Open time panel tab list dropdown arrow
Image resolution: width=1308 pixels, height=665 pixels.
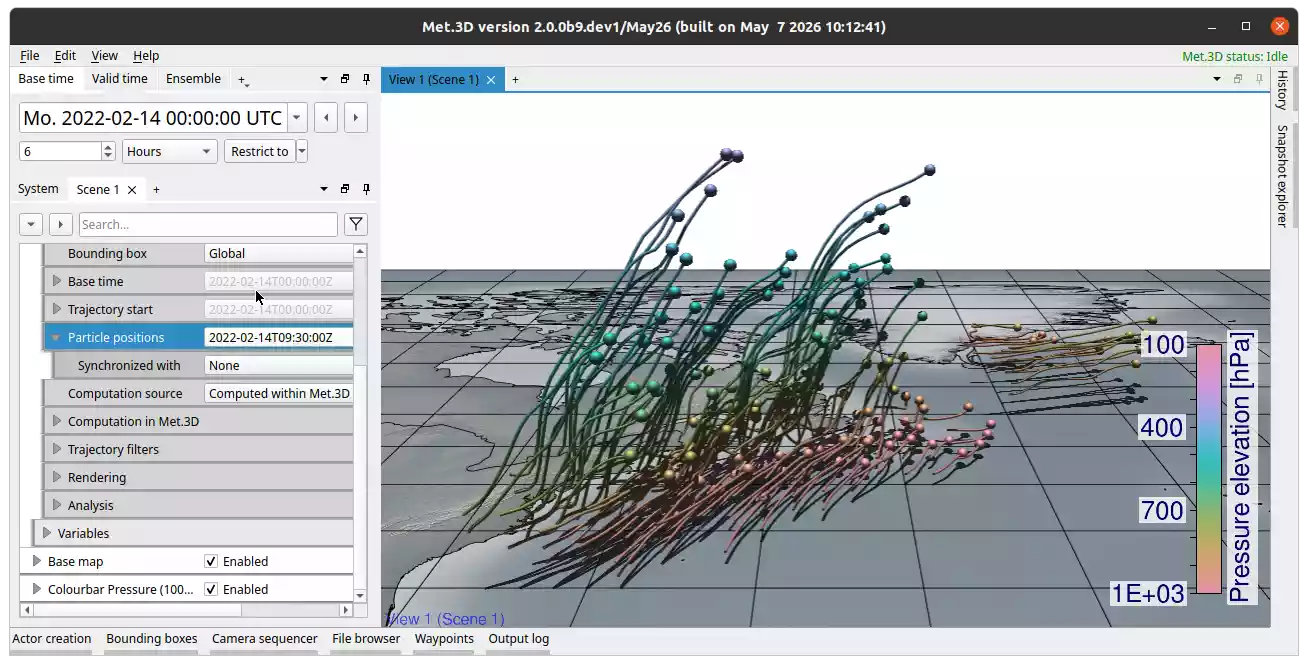click(323, 79)
